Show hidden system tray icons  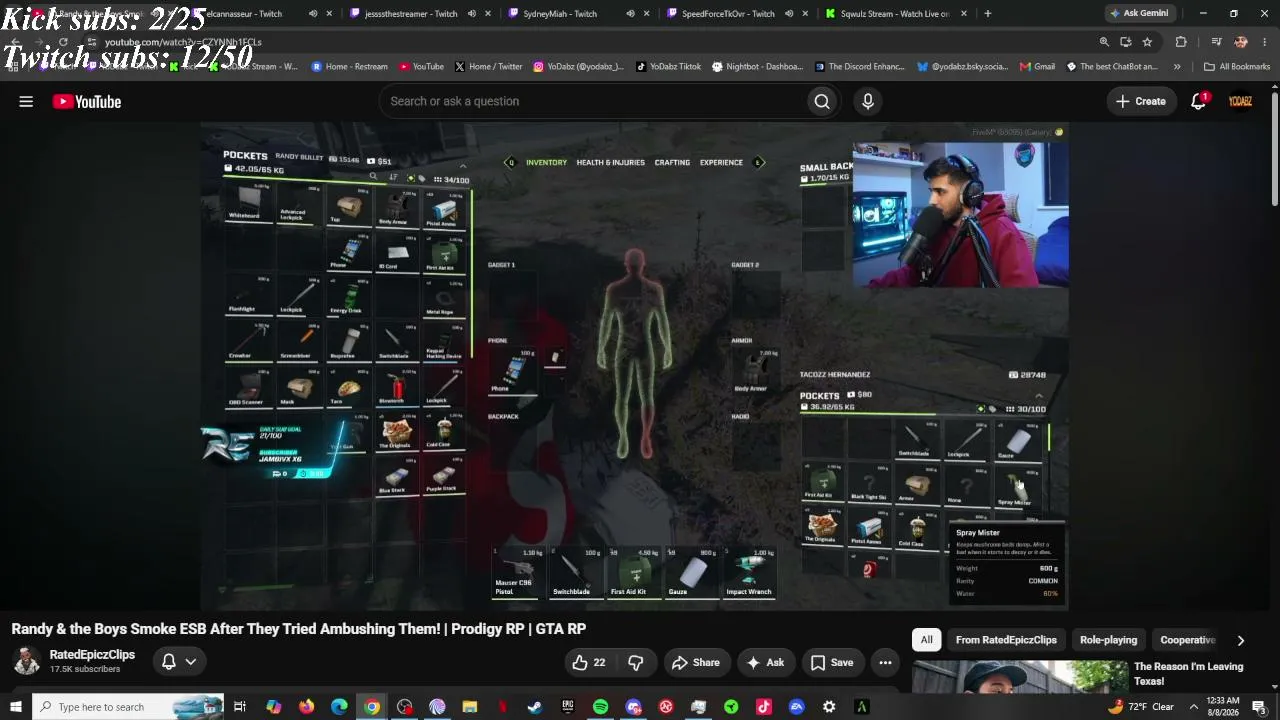click(1193, 707)
